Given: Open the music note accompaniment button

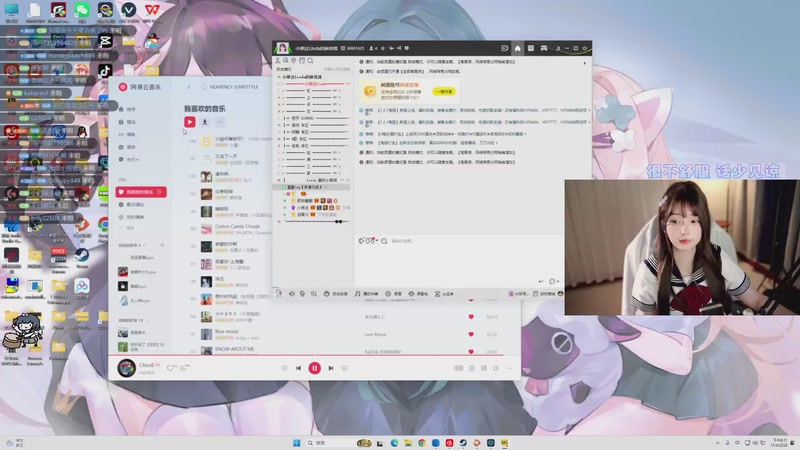Looking at the screenshot, I should pos(366,294).
